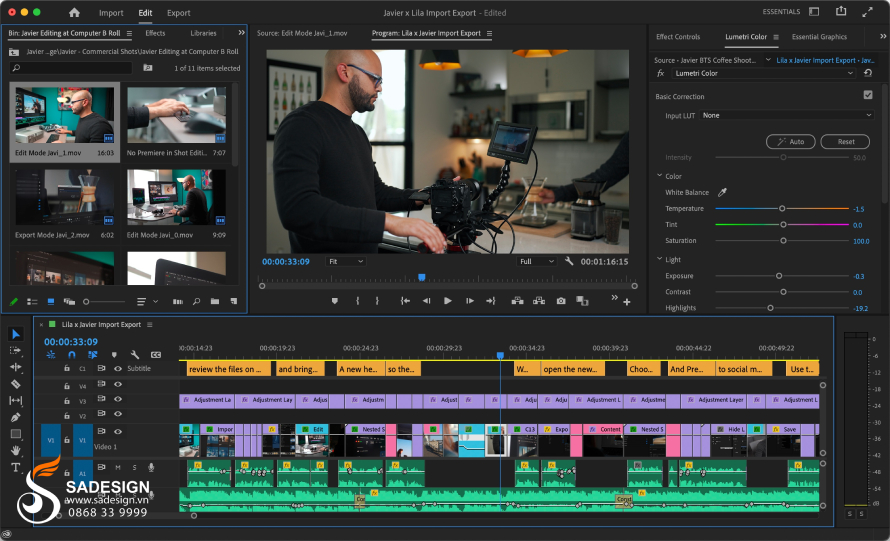Adjust the Exposure slider handle
The image size is (890, 541).
click(779, 276)
